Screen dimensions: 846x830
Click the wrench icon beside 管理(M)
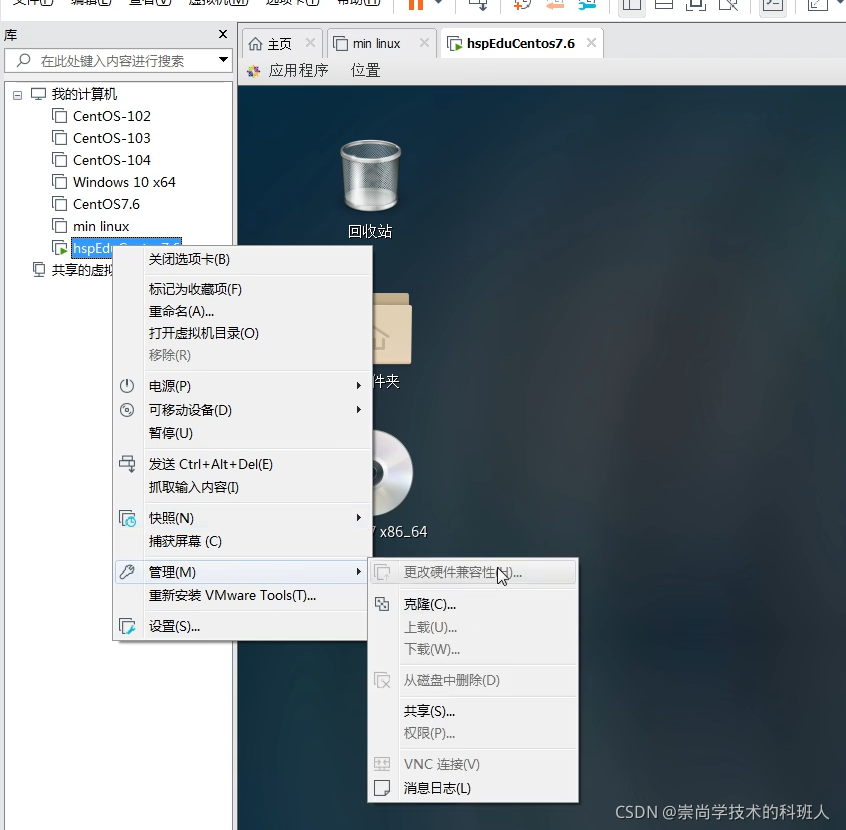(127, 572)
